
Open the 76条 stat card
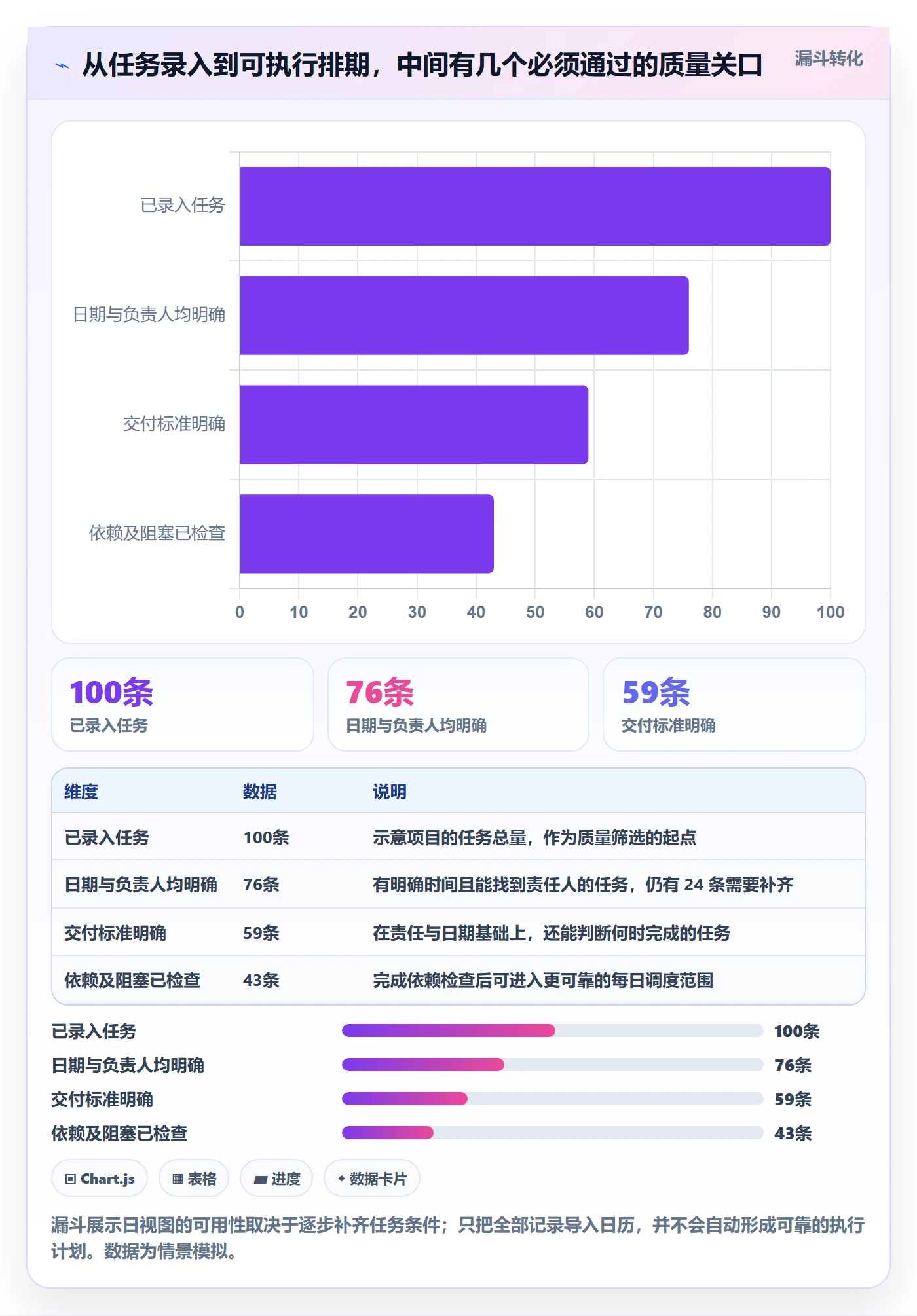pyautogui.click(x=458, y=704)
